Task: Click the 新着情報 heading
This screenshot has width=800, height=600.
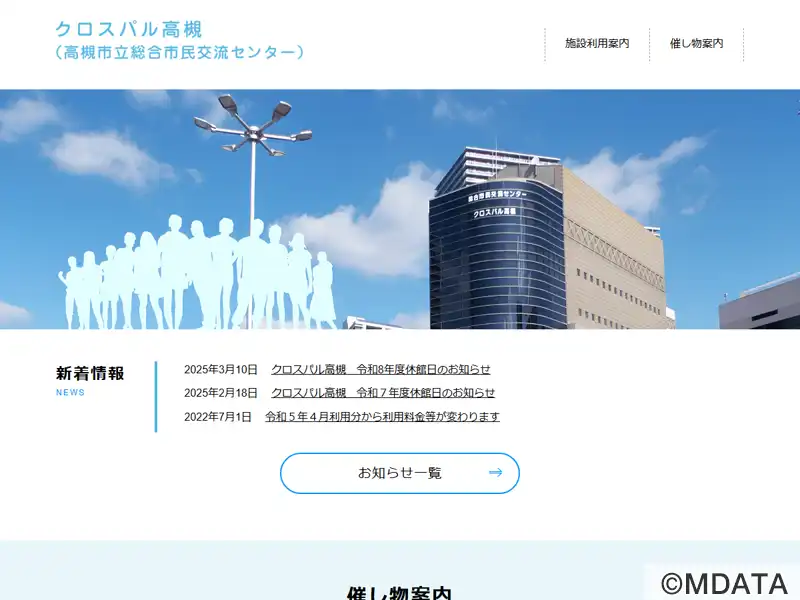Action: click(90, 373)
